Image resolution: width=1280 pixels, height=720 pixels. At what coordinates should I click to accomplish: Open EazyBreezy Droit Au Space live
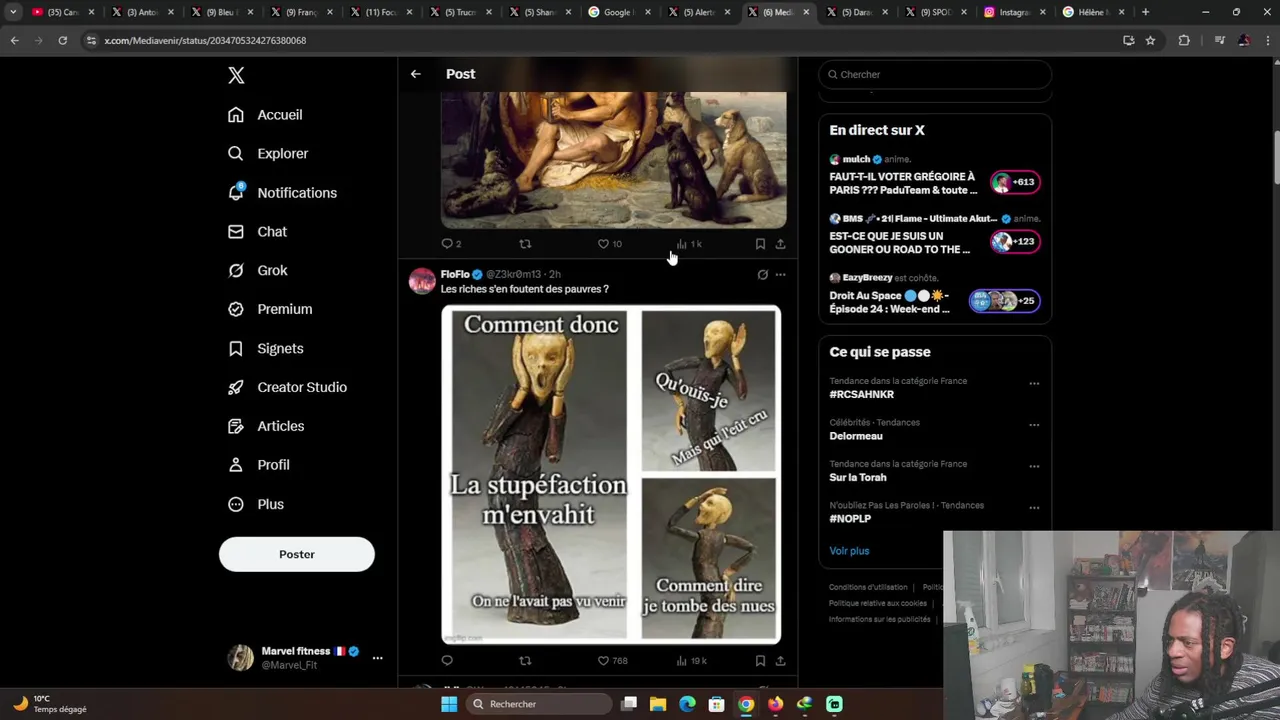[935, 294]
